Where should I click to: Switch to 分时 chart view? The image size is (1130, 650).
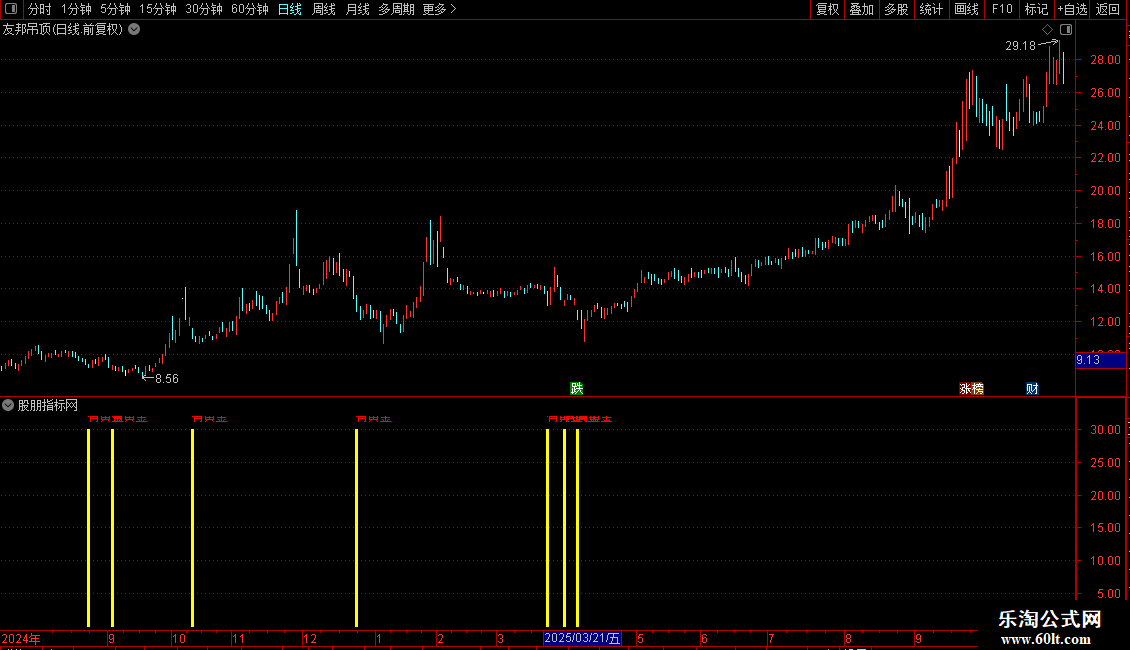tap(40, 9)
